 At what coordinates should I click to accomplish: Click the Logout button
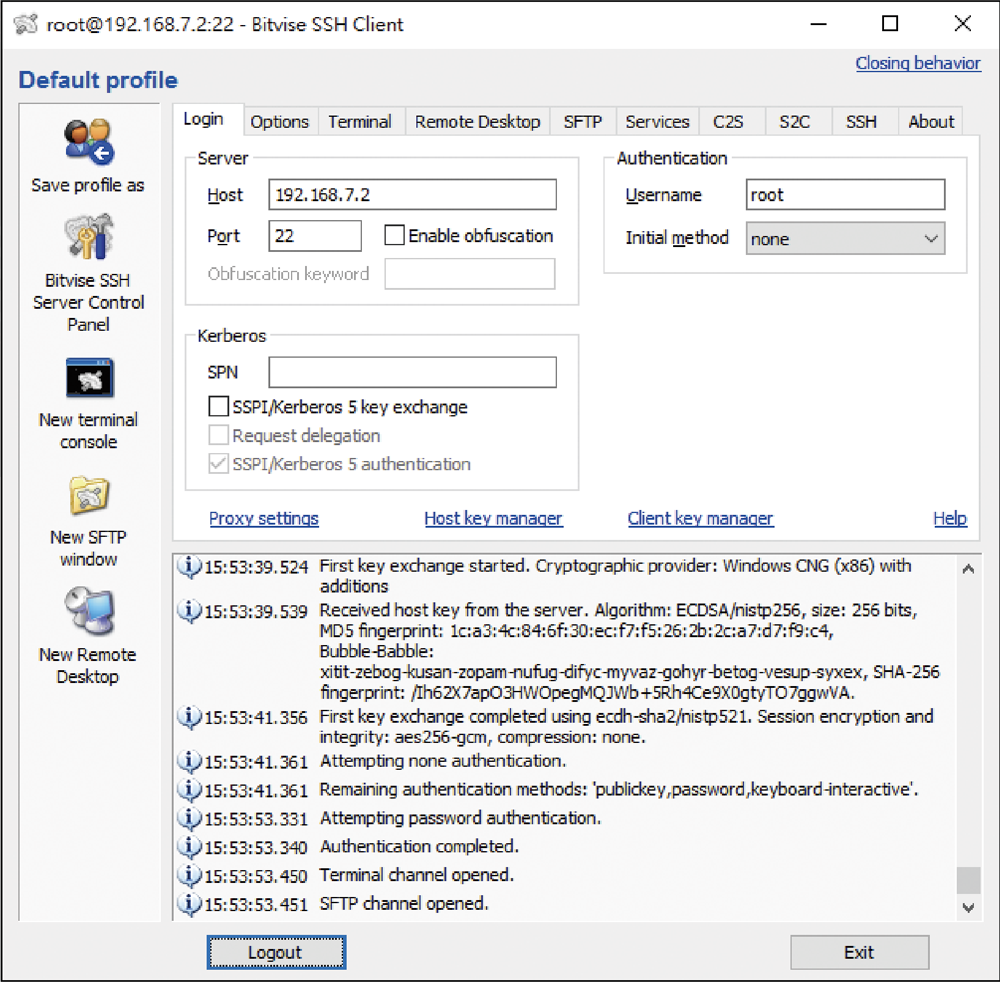coord(276,952)
